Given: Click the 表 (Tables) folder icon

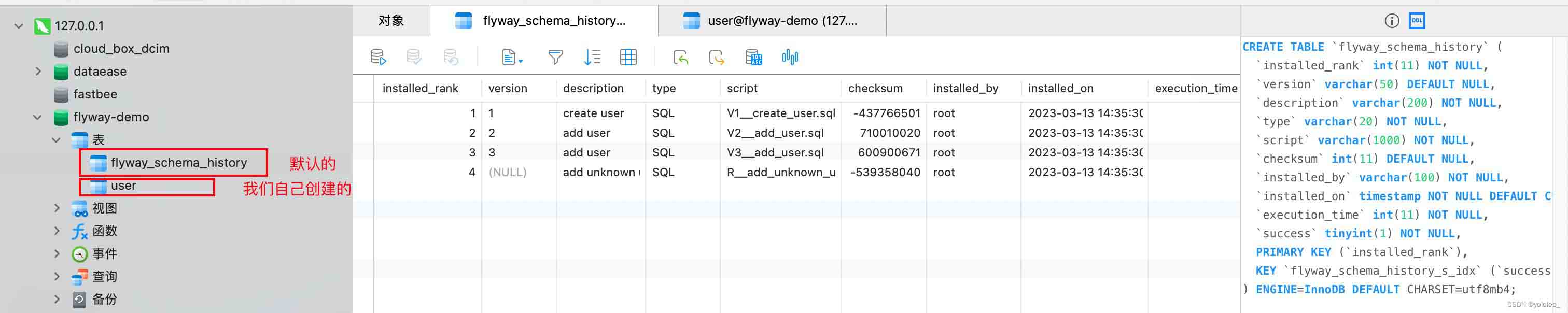Looking at the screenshot, I should (80, 140).
